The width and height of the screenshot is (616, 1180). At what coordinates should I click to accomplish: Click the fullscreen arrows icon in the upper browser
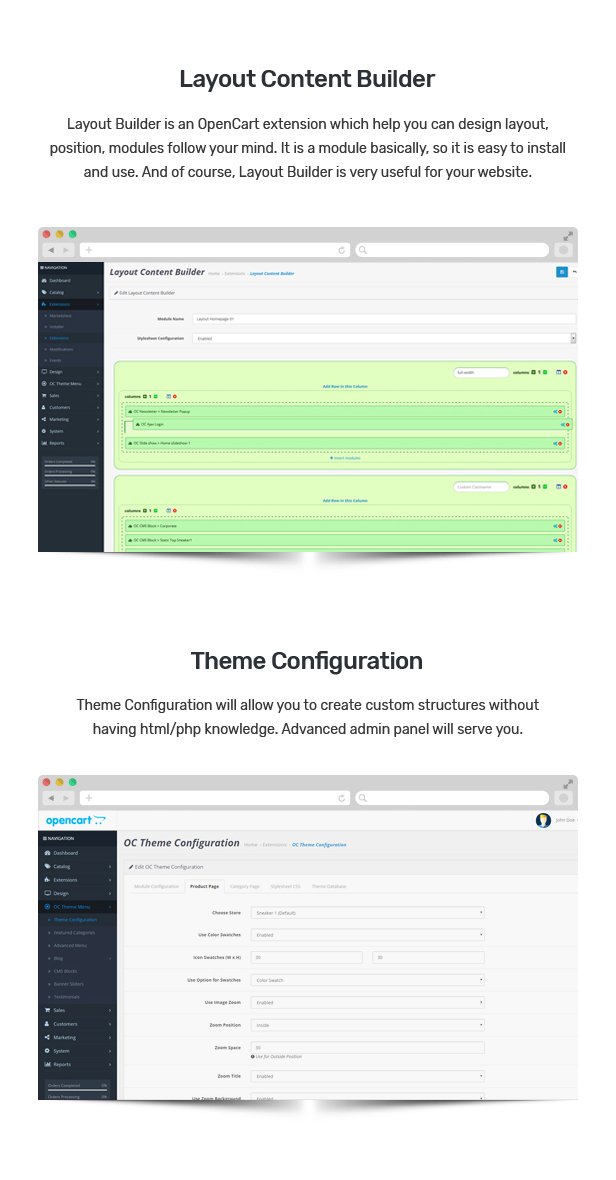[568, 236]
